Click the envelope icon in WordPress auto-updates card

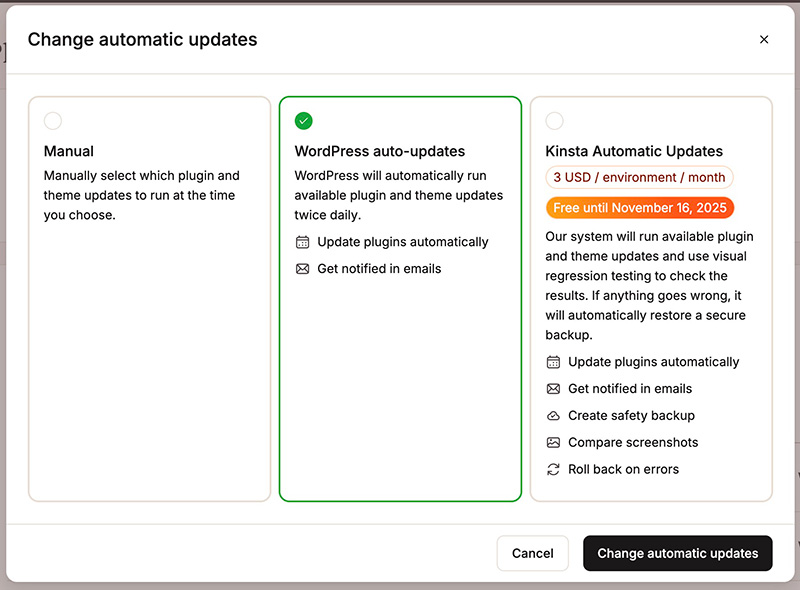[303, 268]
